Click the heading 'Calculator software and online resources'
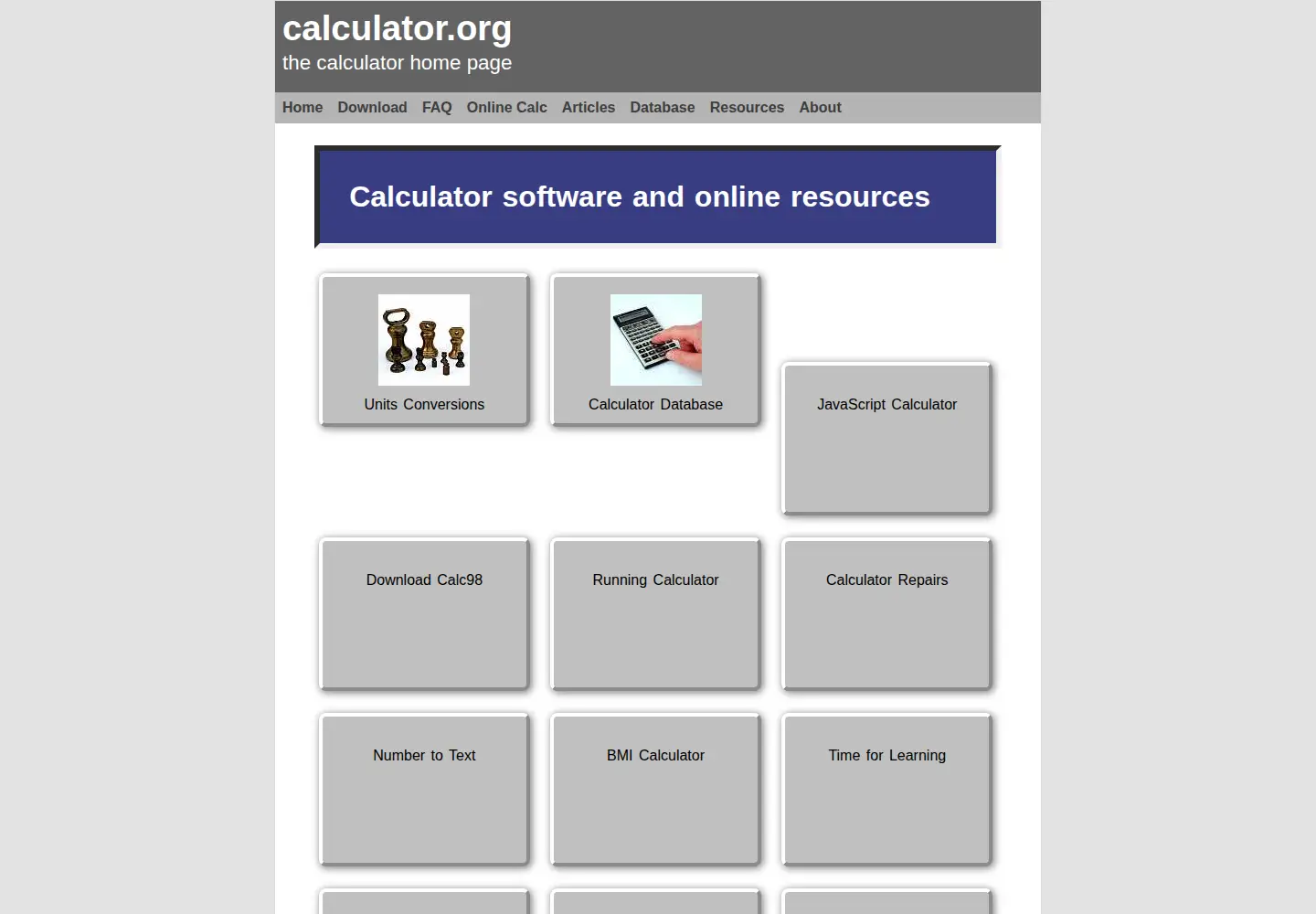The height and width of the screenshot is (914, 1316). click(x=640, y=197)
